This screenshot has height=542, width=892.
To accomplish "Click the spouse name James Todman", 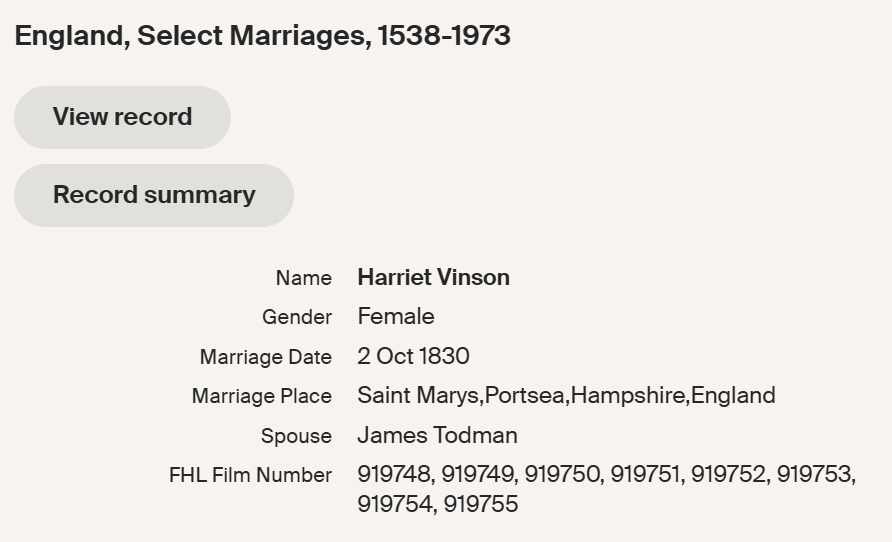I will point(437,435).
